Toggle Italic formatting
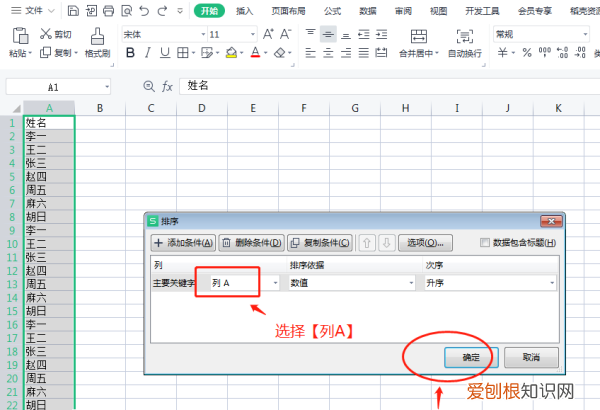Image resolution: width=600 pixels, height=410 pixels. (148, 52)
